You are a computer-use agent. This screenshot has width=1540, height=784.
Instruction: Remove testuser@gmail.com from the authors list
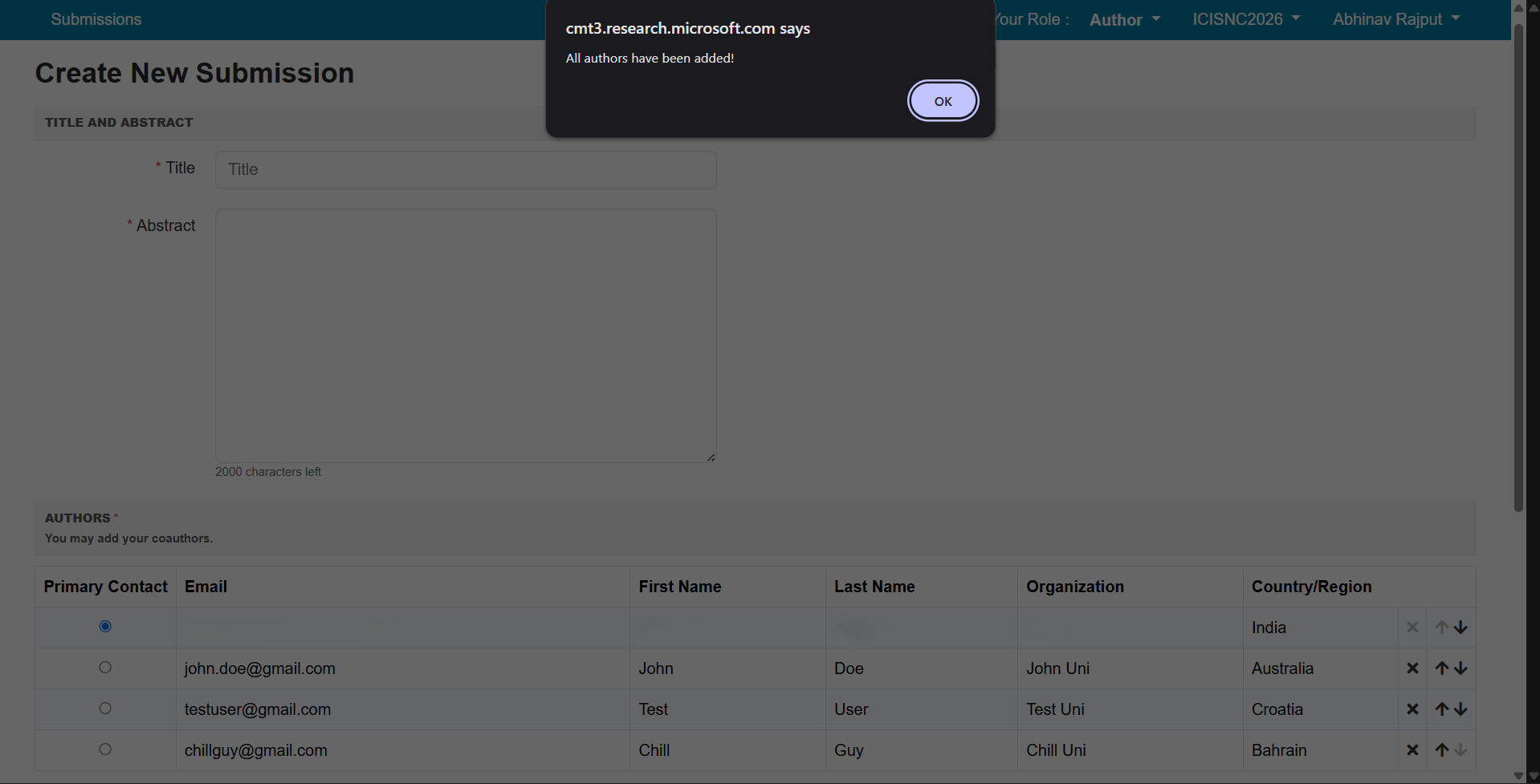(1412, 709)
